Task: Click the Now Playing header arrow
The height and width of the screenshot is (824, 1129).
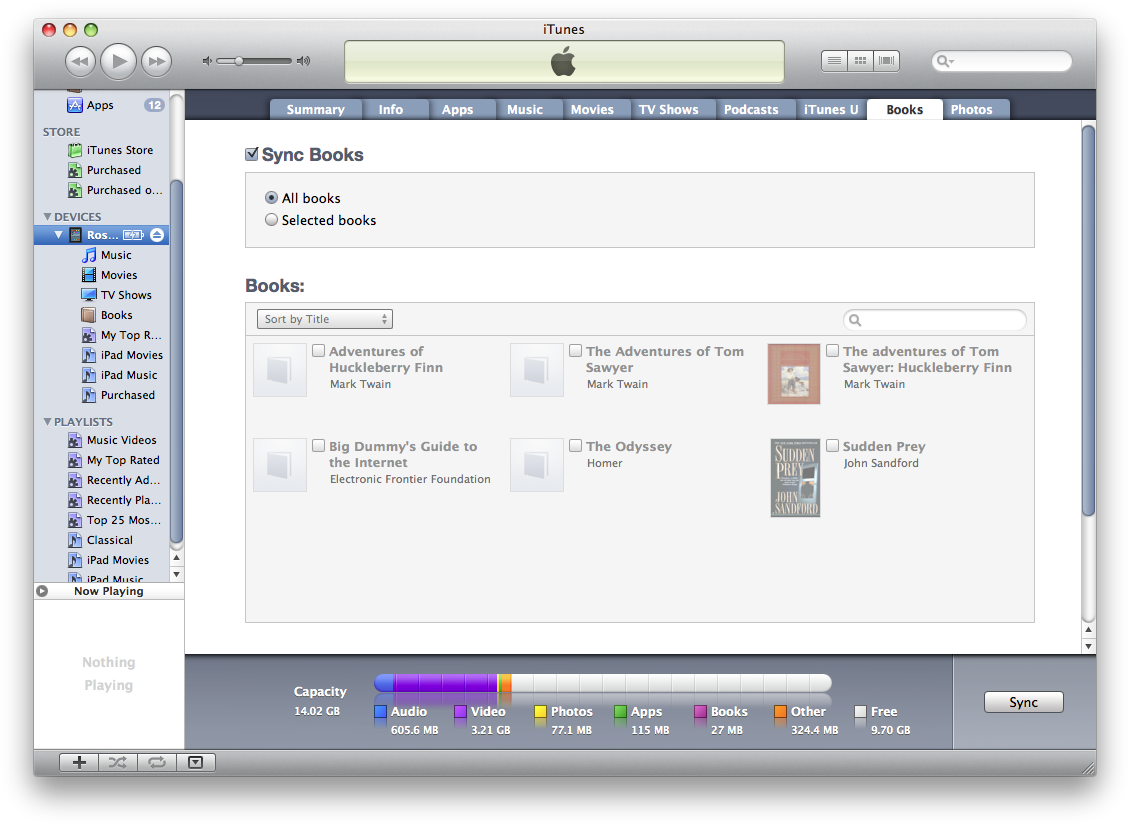Action: click(x=42, y=591)
